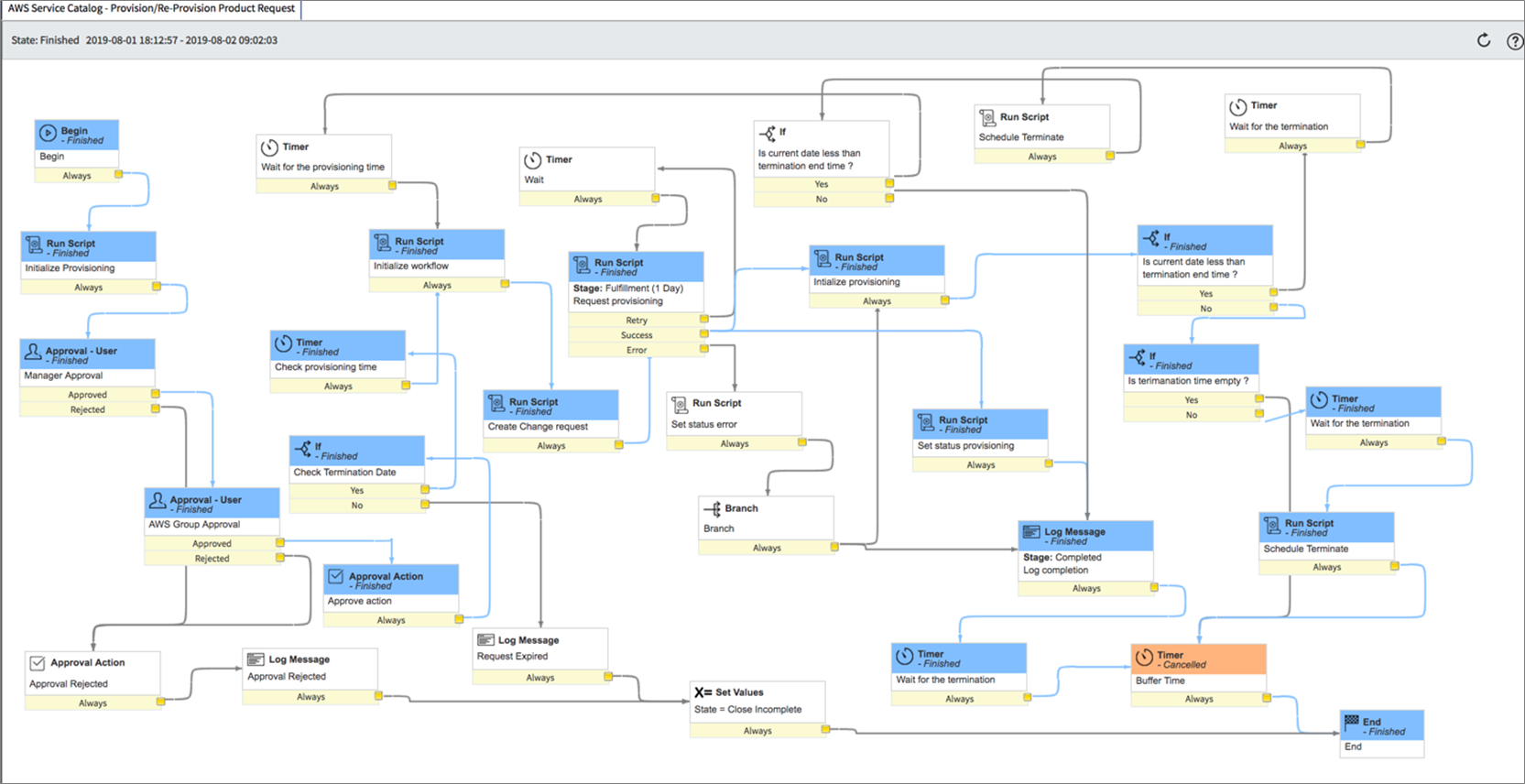The width and height of the screenshot is (1525, 784).
Task: Click the Initialize workflow label text
Action: (x=410, y=267)
